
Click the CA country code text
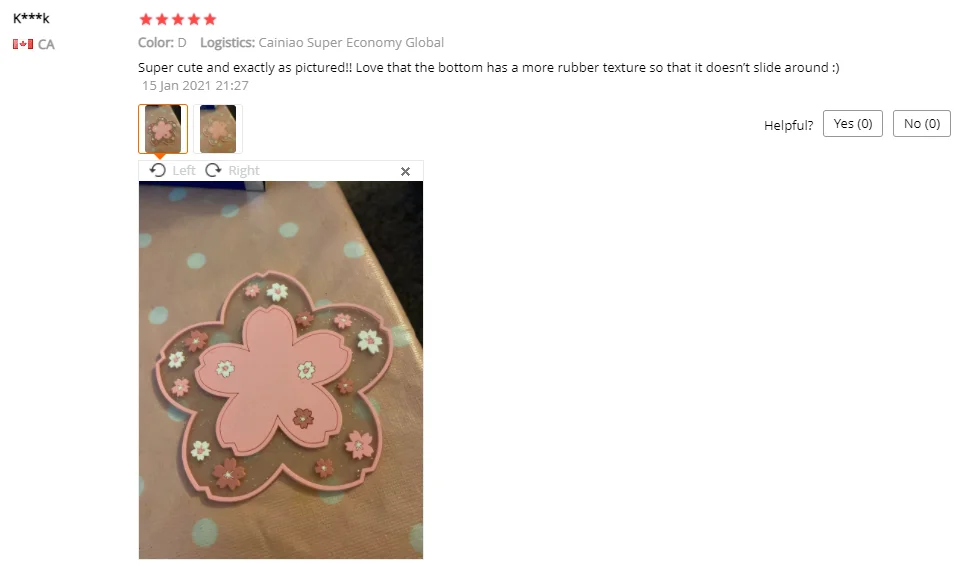tap(46, 44)
